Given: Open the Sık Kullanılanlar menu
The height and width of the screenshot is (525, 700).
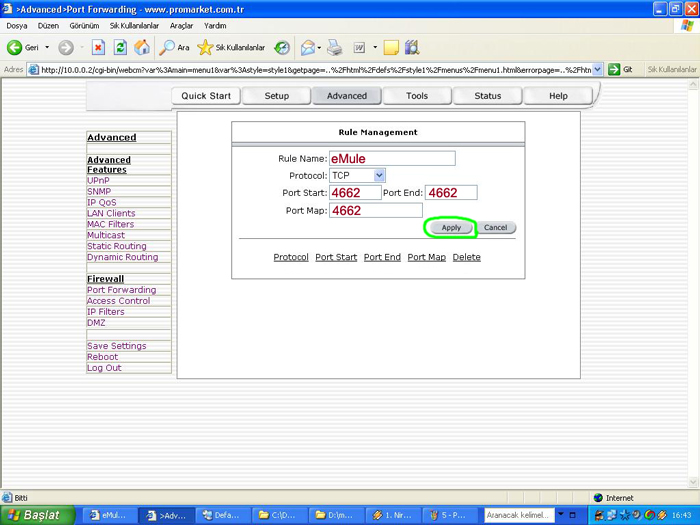Looking at the screenshot, I should (134, 26).
